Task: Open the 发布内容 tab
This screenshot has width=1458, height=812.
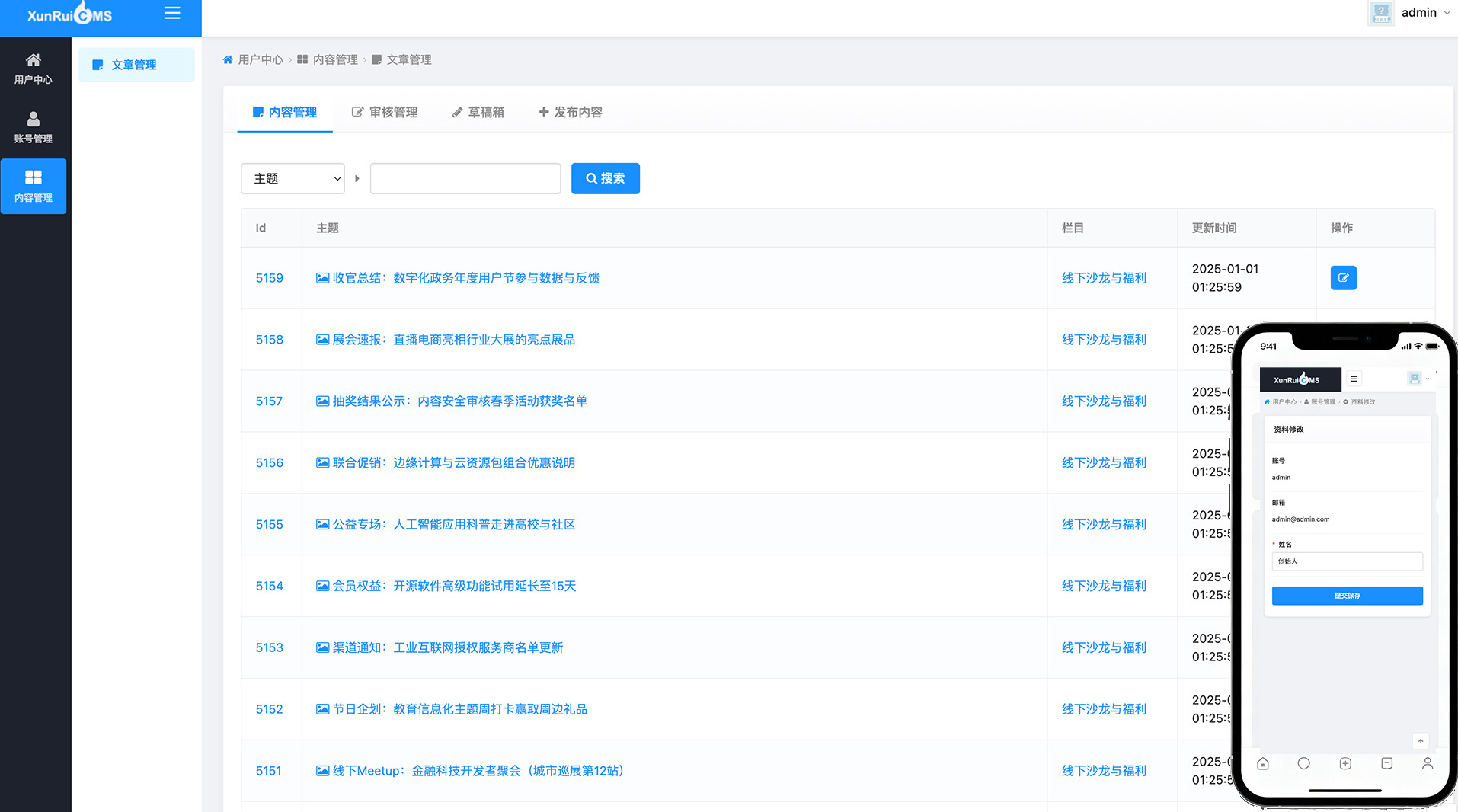Action: tap(571, 112)
